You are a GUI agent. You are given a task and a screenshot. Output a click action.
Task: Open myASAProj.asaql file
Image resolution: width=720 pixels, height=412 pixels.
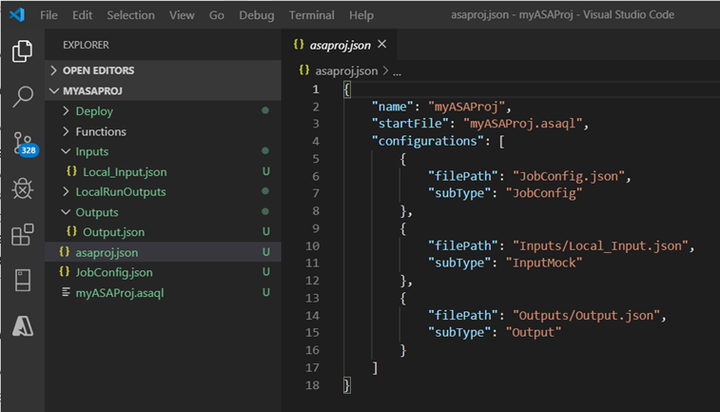(119, 292)
